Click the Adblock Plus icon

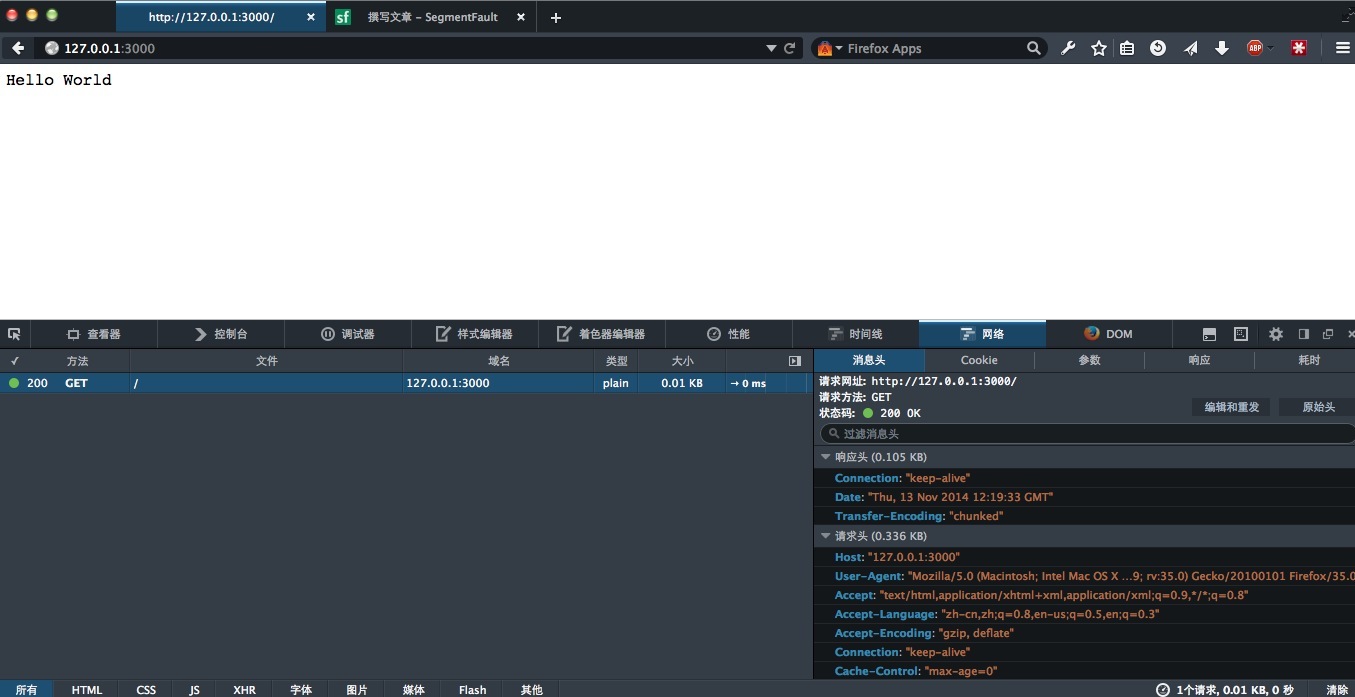click(x=1255, y=48)
